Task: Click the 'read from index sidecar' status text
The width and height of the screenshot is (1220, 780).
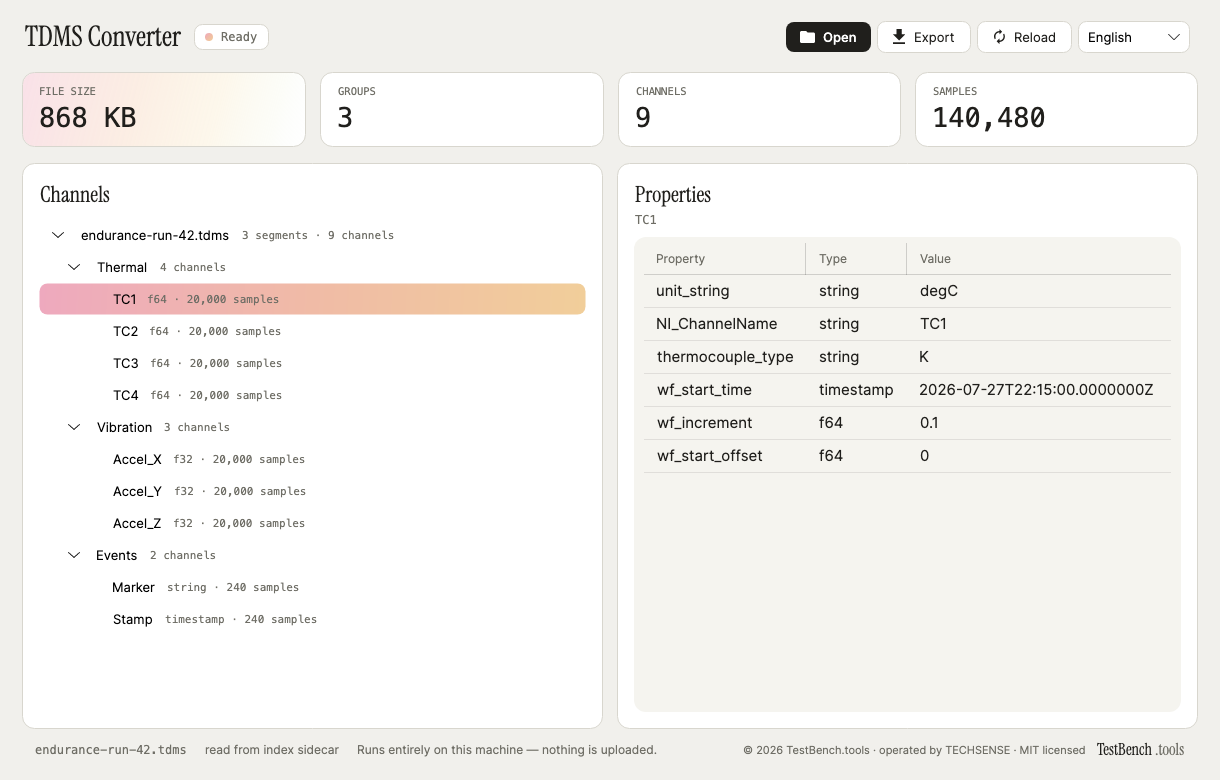Action: point(272,750)
